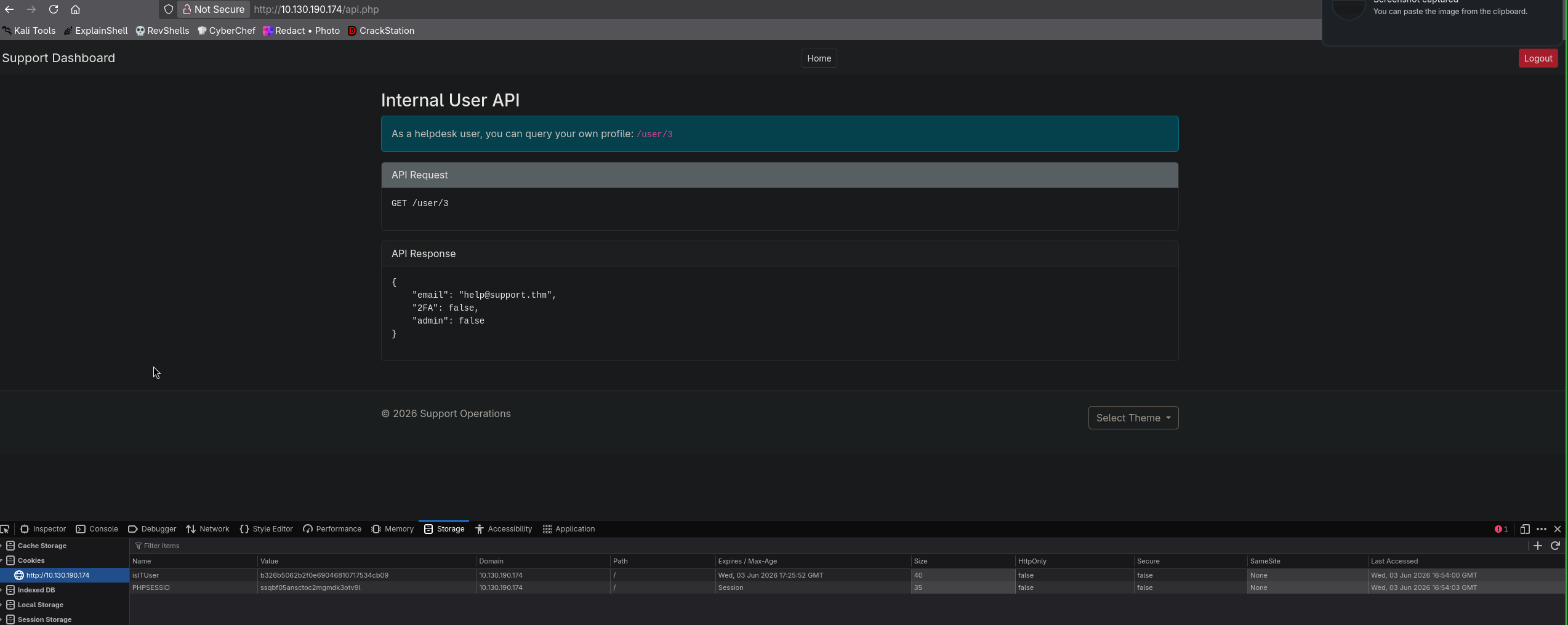Image resolution: width=1568 pixels, height=625 pixels.
Task: Switch to the Debugger tab
Action: tap(152, 529)
